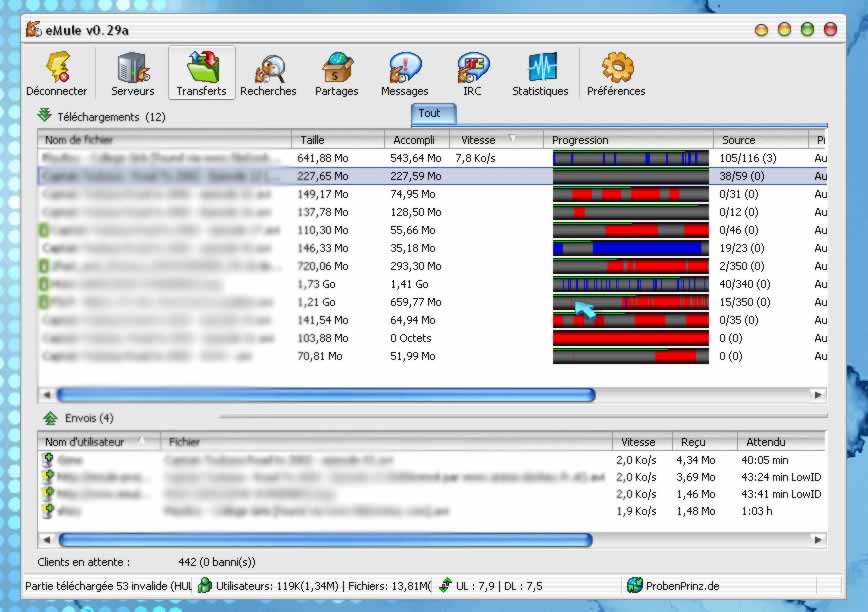Select the download with 7,8 Ko/s speed
Image resolution: width=868 pixels, height=612 pixels.
point(432,158)
